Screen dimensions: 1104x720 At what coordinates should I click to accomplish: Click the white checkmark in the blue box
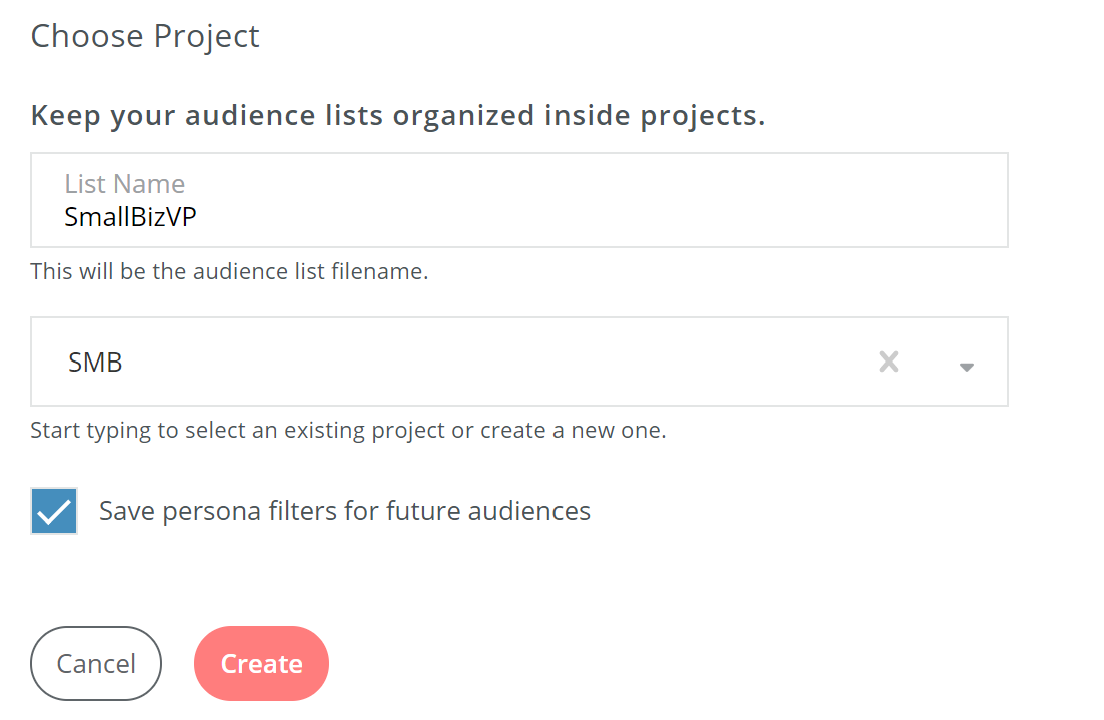coord(54,512)
